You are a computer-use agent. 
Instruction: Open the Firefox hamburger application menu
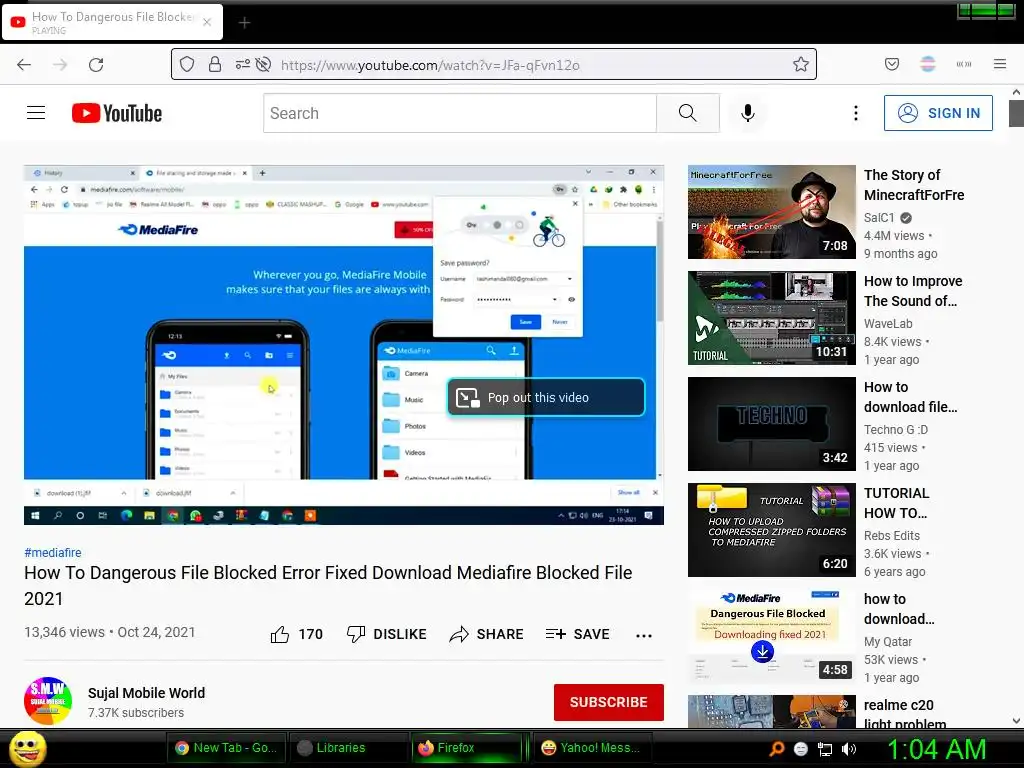point(1000,64)
